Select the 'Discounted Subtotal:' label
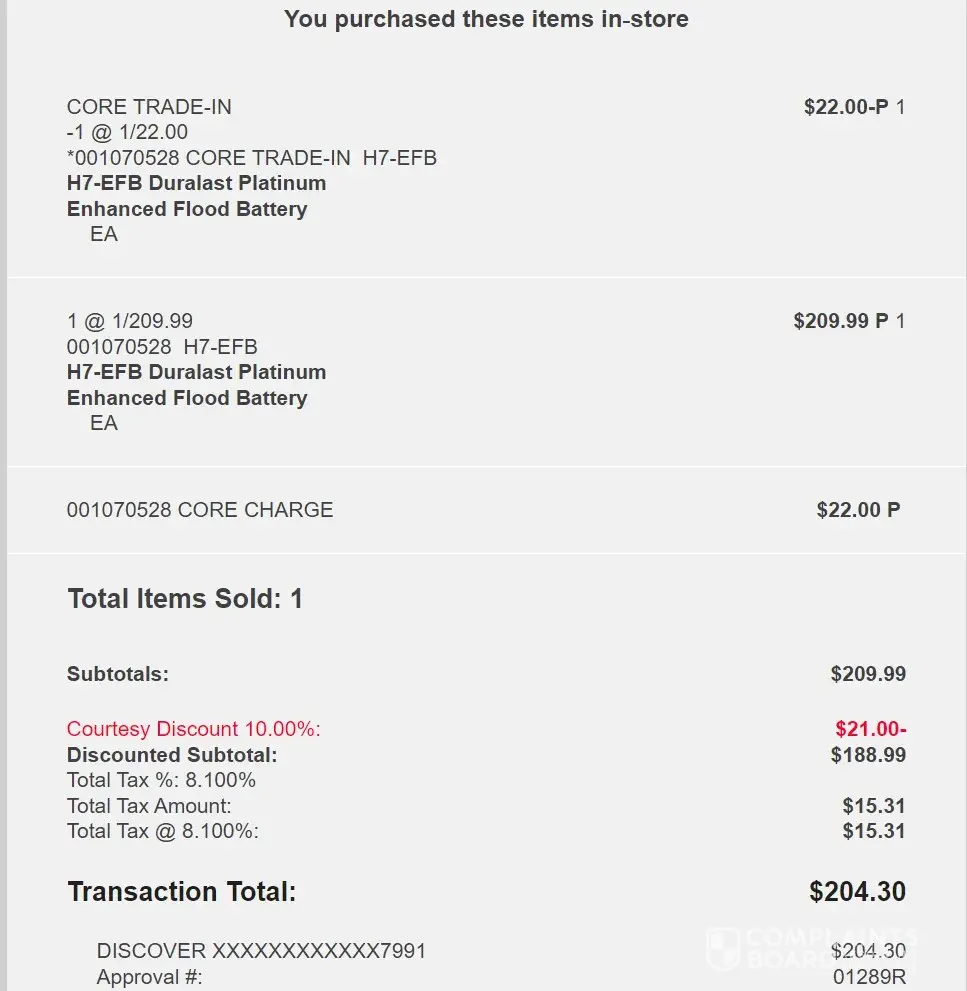 172,755
